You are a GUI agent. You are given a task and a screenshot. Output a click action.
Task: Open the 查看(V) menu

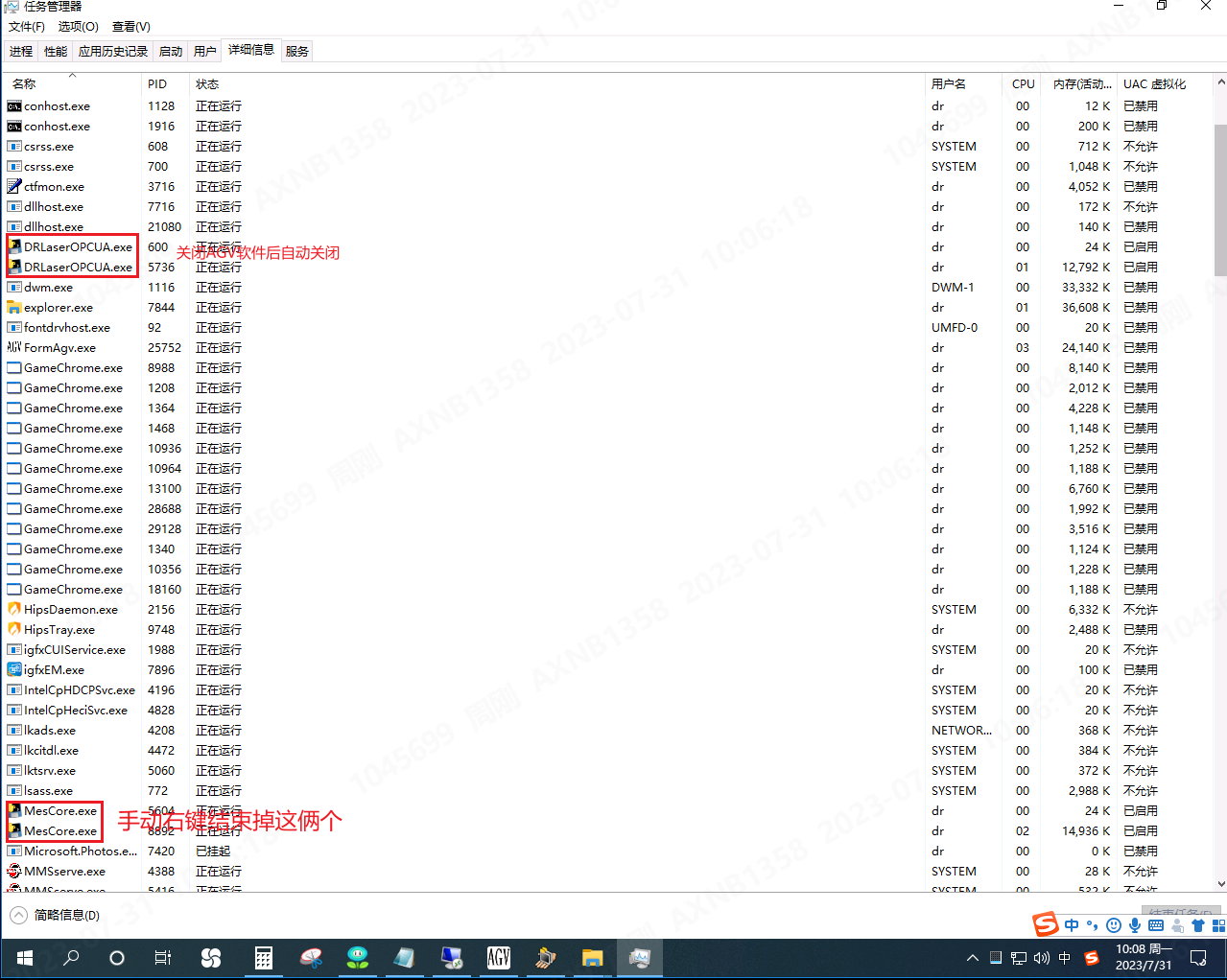coord(131,27)
